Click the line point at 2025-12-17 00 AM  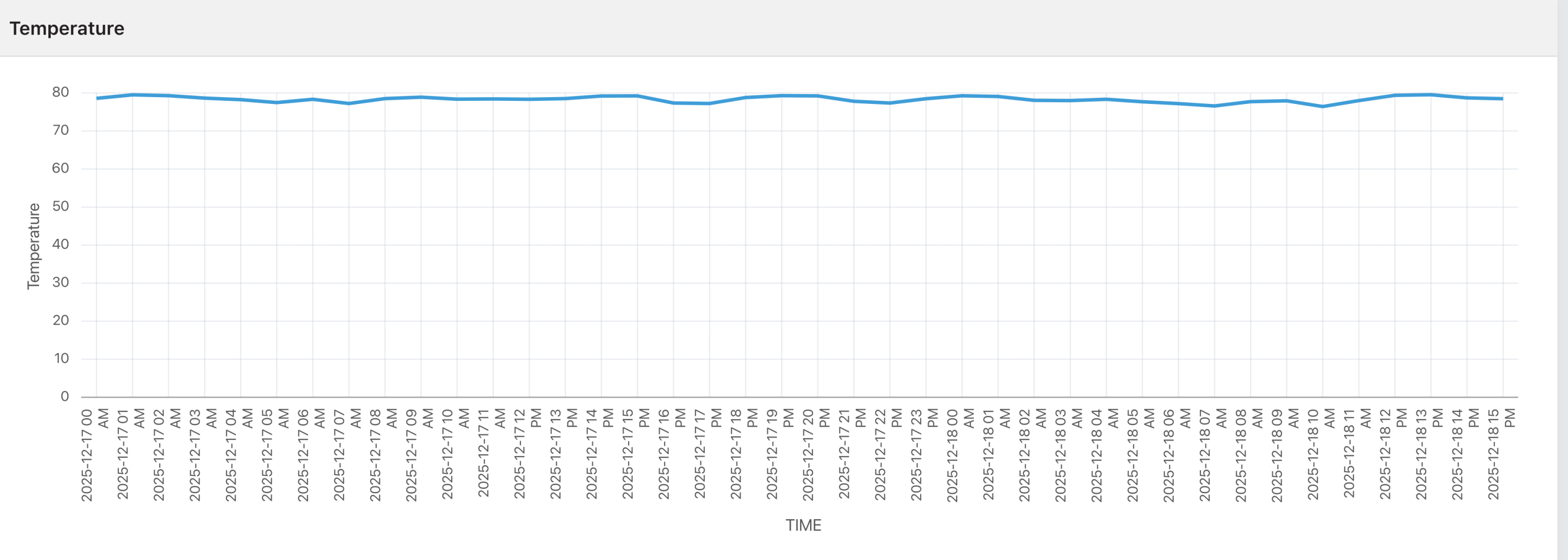click(x=97, y=98)
